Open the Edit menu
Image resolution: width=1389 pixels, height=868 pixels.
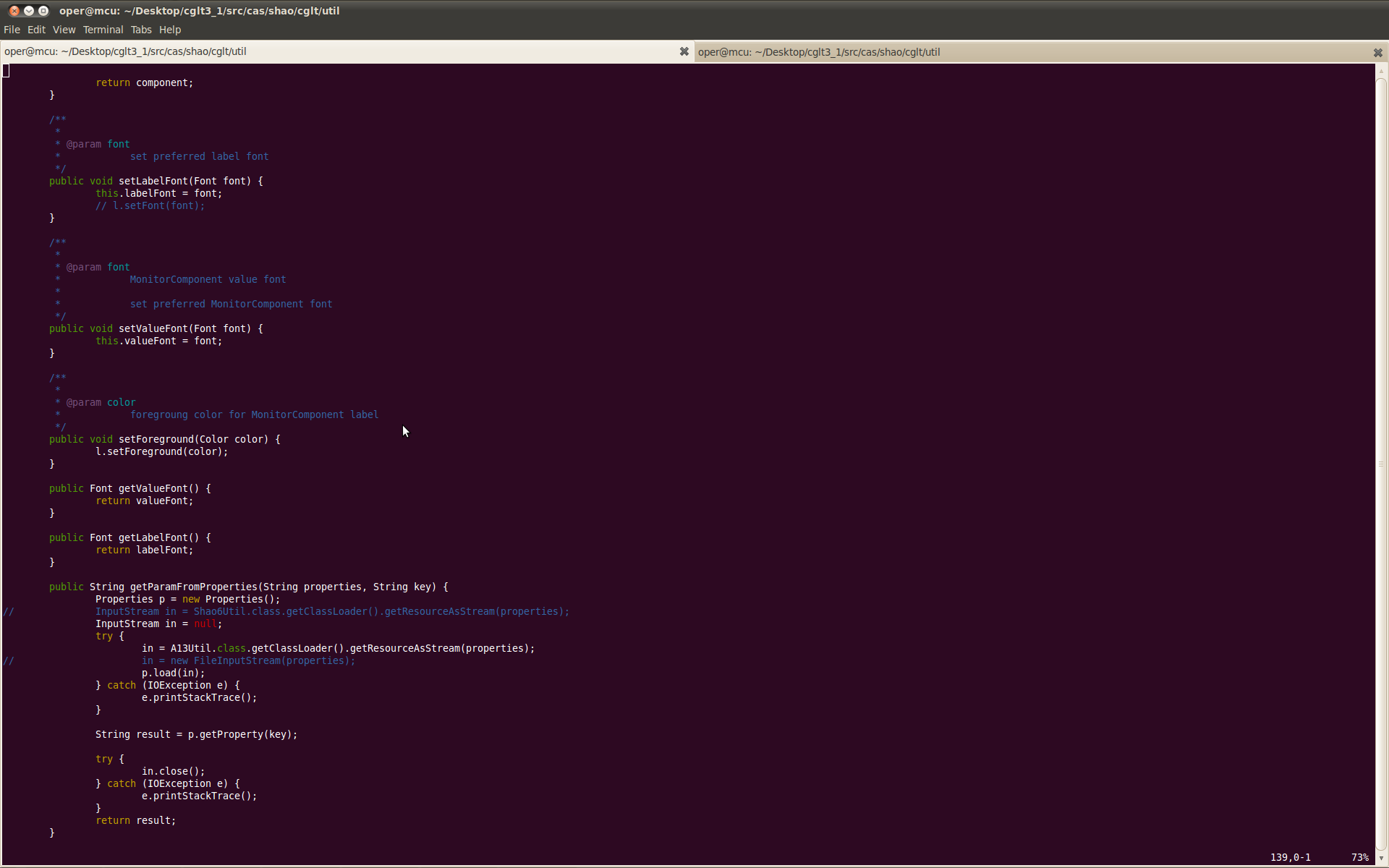point(36,30)
